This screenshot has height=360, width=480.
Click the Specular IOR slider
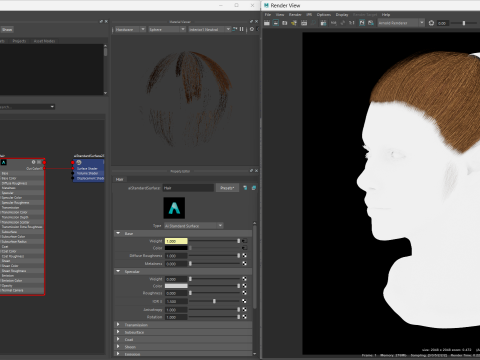point(214,301)
